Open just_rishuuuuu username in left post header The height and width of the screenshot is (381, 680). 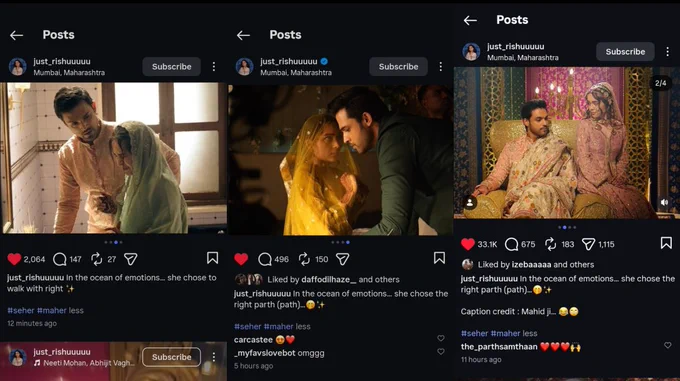62,62
